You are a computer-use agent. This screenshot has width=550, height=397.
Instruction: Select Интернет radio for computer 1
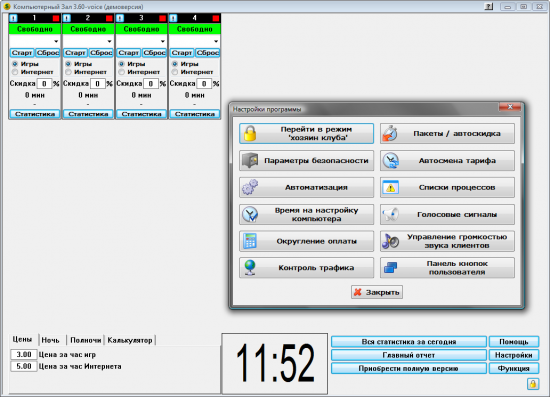[x=15, y=72]
